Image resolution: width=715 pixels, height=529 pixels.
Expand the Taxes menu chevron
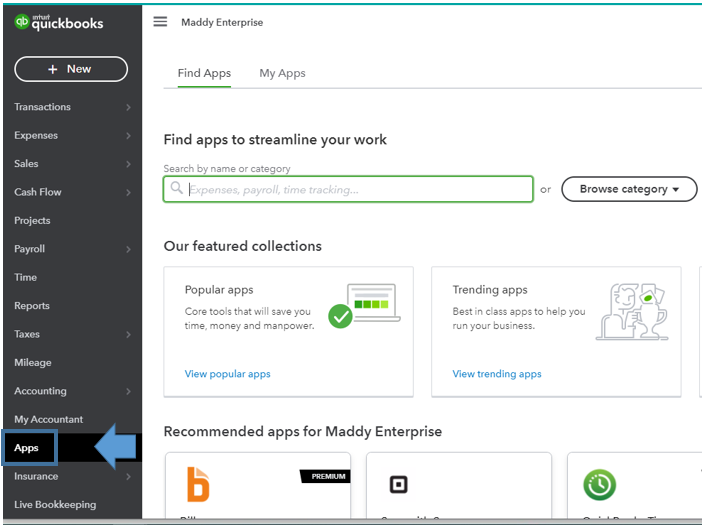pos(128,334)
